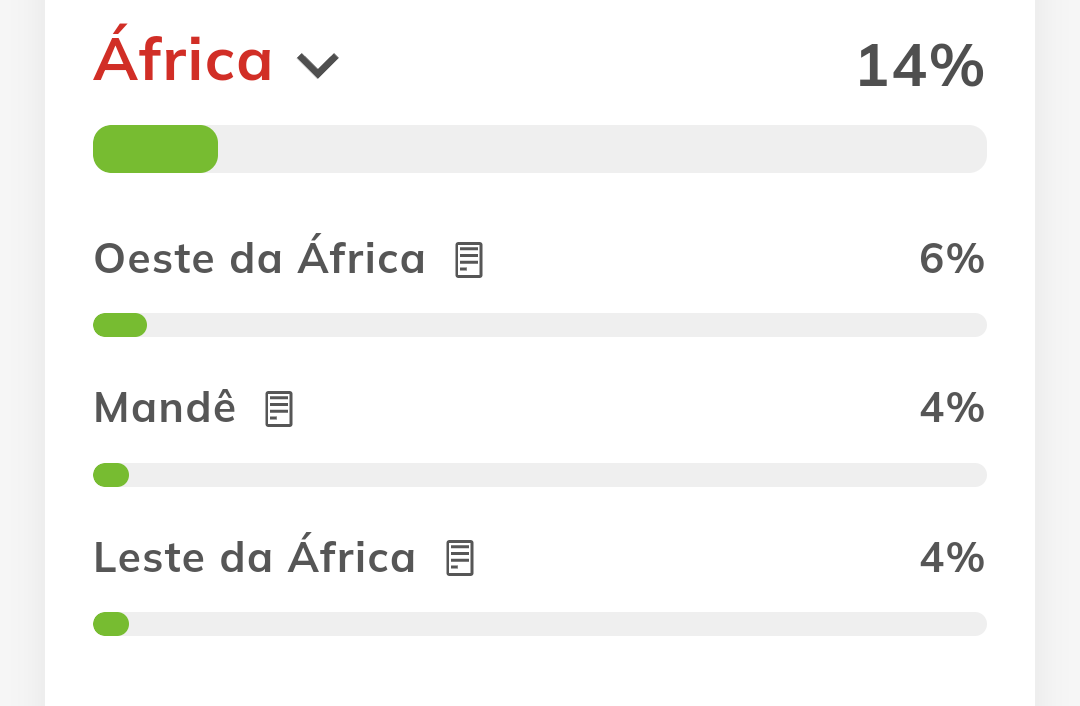This screenshot has height=706, width=1080.
Task: Click the gray track of Mandê bar
Action: click(558, 475)
